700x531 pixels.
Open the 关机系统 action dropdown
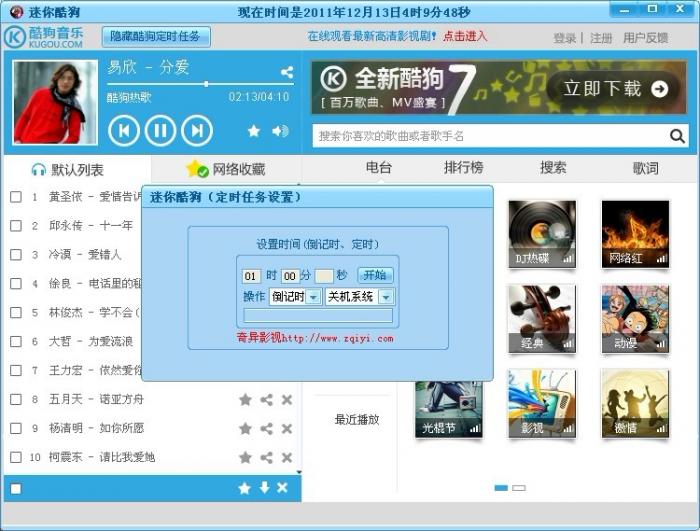(386, 297)
